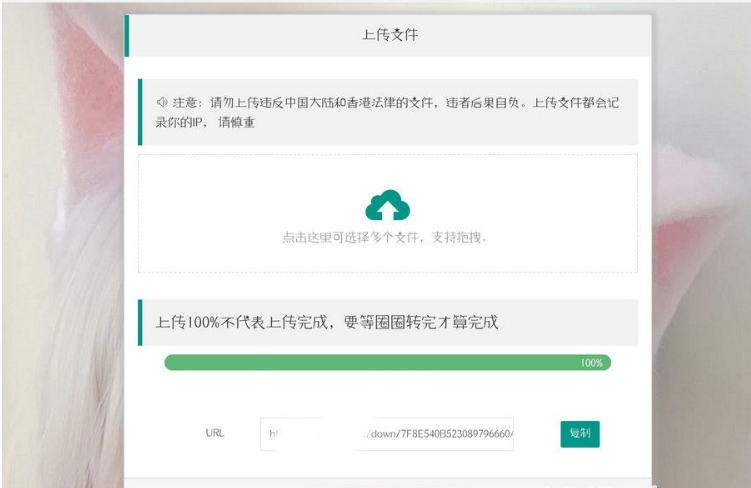Click the 100% label on progress bar
The image size is (751, 488).
[x=591, y=363]
